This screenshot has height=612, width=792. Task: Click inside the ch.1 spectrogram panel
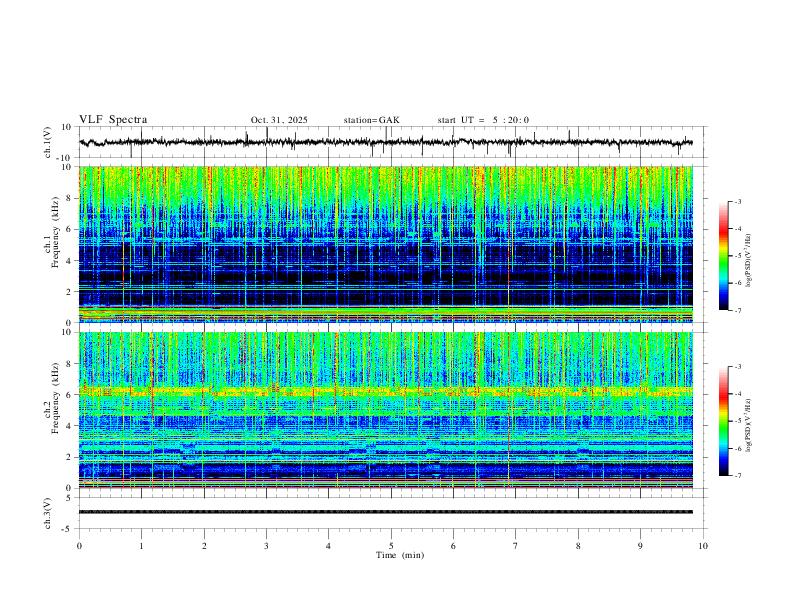click(x=386, y=244)
